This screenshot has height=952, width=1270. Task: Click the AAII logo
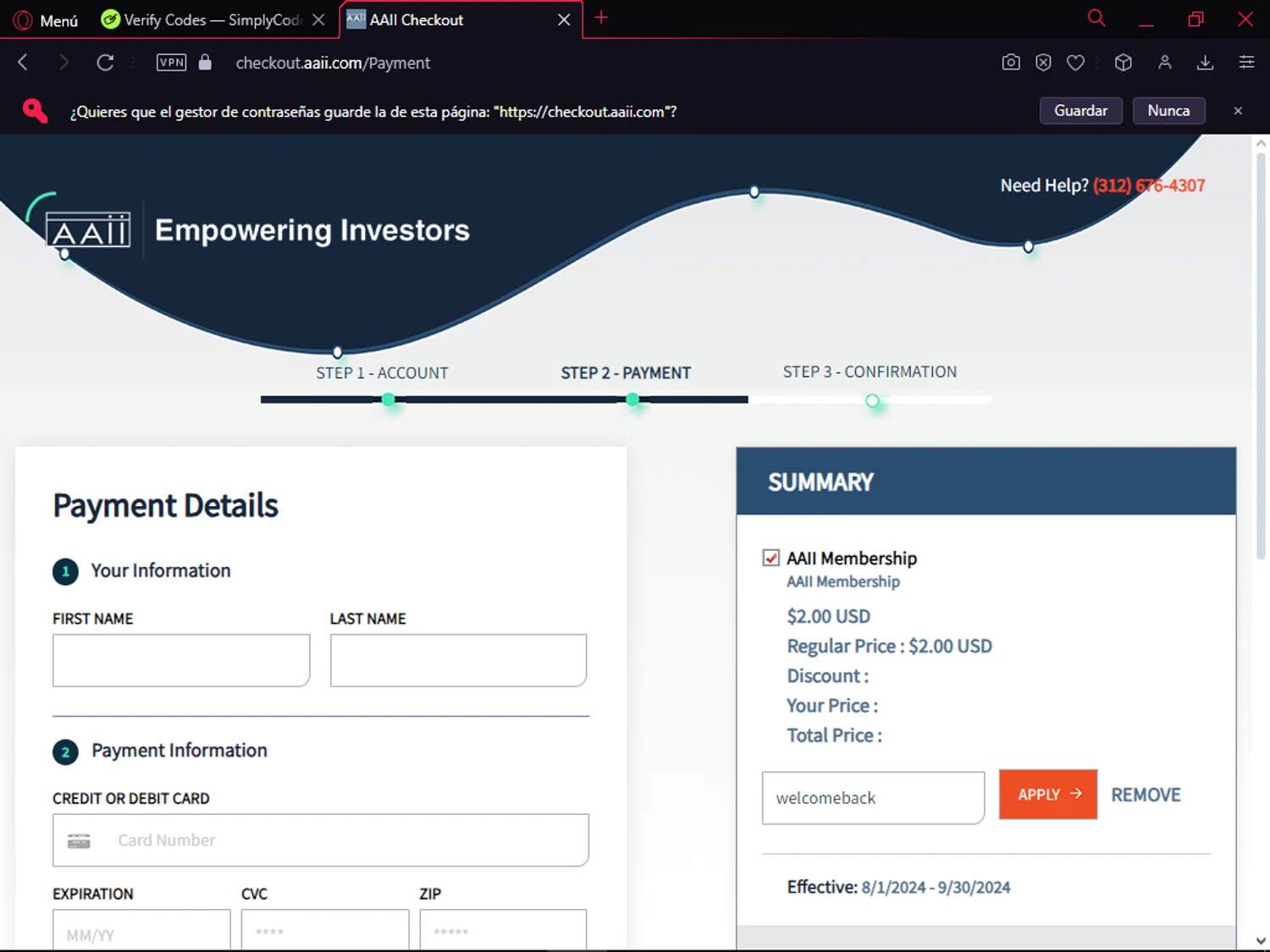(88, 230)
